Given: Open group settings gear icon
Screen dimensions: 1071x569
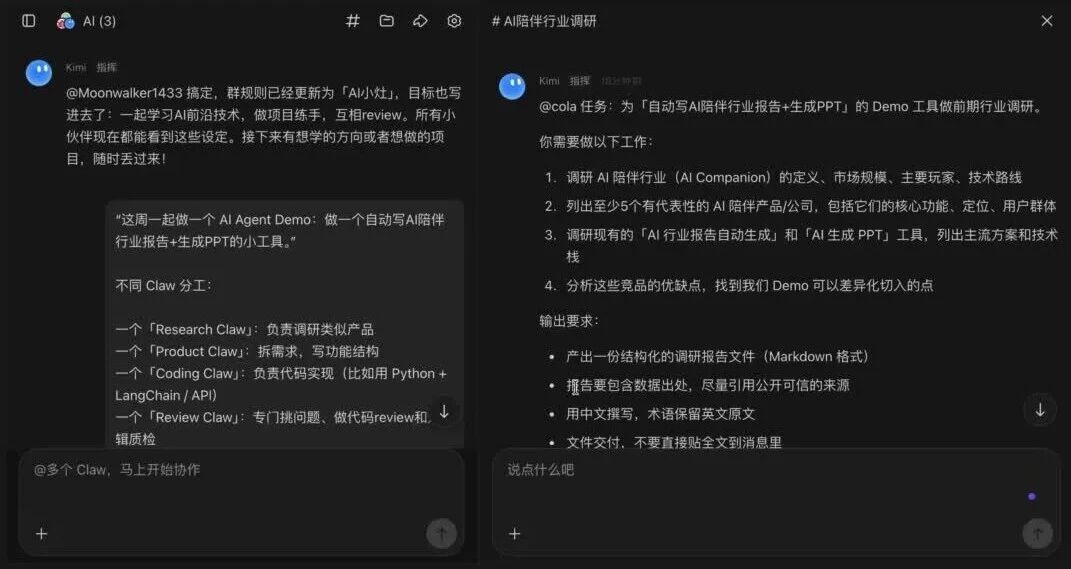Looking at the screenshot, I should pyautogui.click(x=454, y=21).
